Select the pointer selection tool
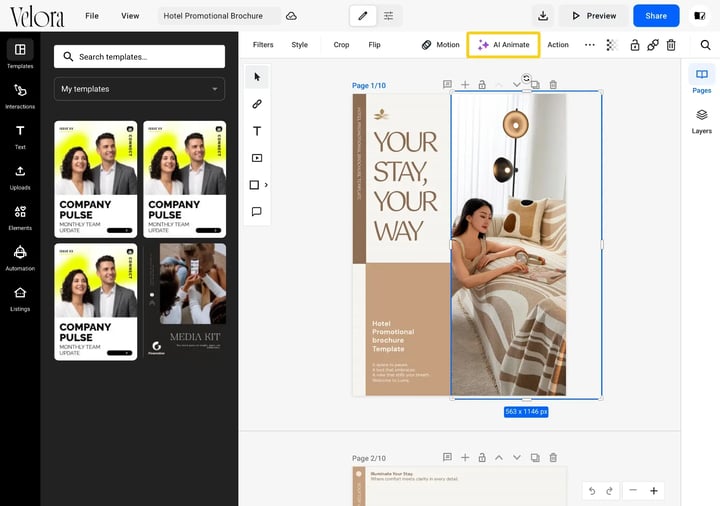This screenshot has height=506, width=720. point(257,77)
